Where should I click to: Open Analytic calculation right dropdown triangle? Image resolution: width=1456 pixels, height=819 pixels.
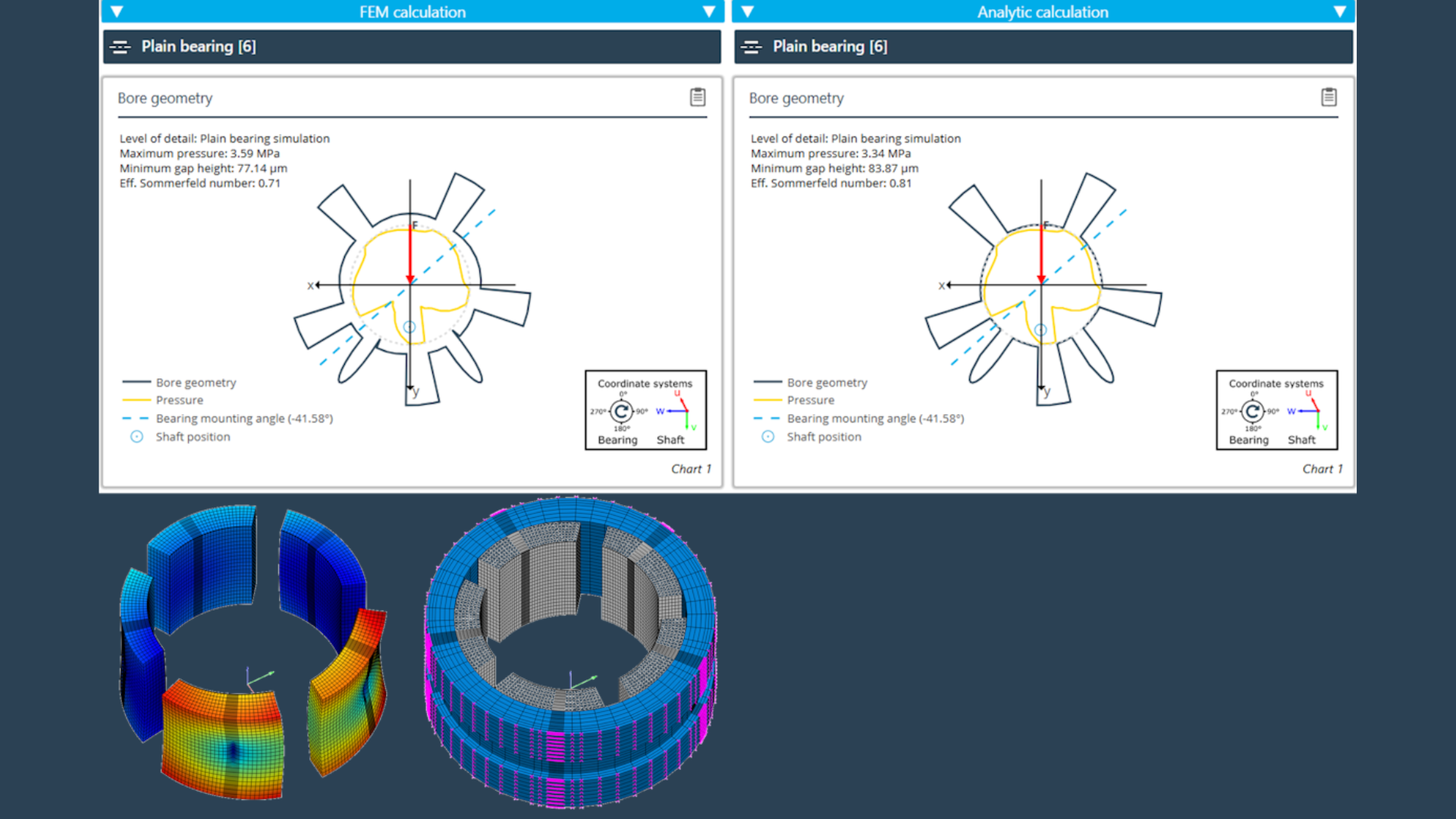1340,11
